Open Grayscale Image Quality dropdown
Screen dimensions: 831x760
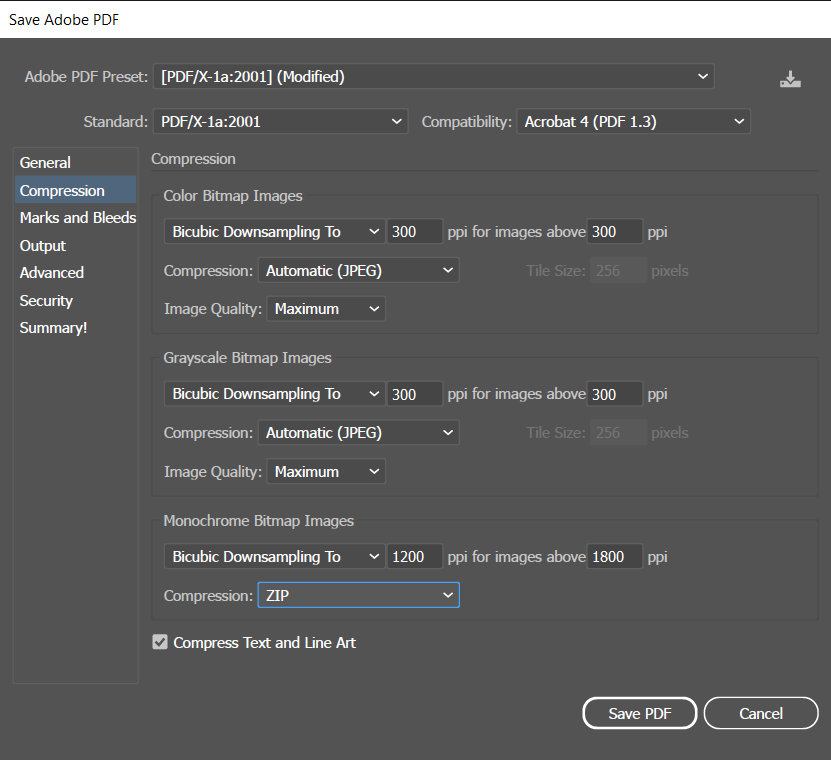click(x=326, y=471)
